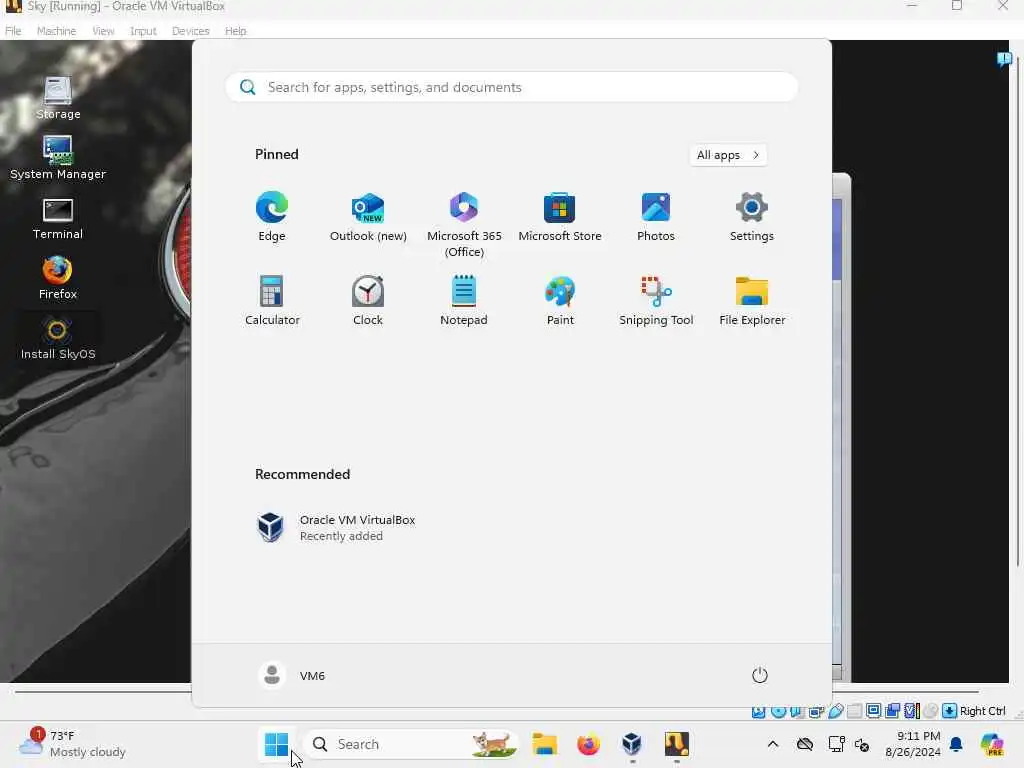The width and height of the screenshot is (1024, 768).
Task: Open the Snipping Tool
Action: click(x=656, y=301)
